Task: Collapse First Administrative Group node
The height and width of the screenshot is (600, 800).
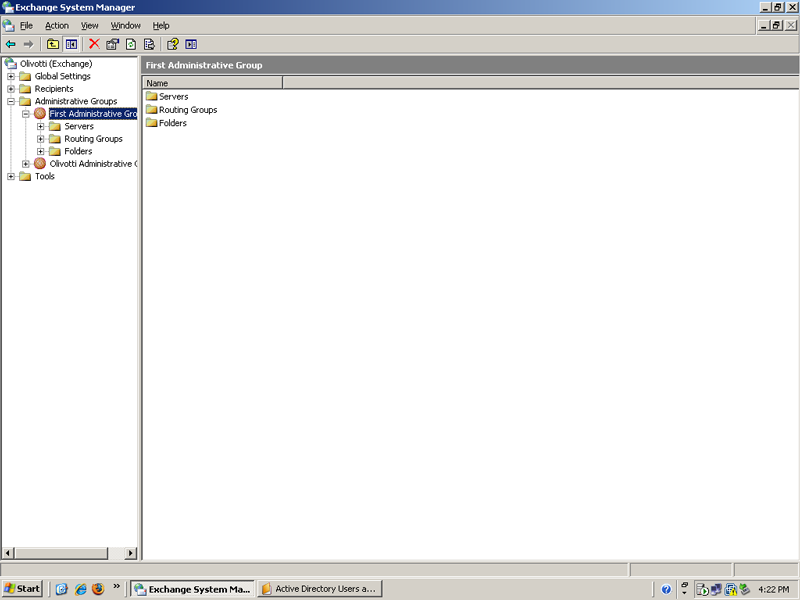Action: pos(26,114)
